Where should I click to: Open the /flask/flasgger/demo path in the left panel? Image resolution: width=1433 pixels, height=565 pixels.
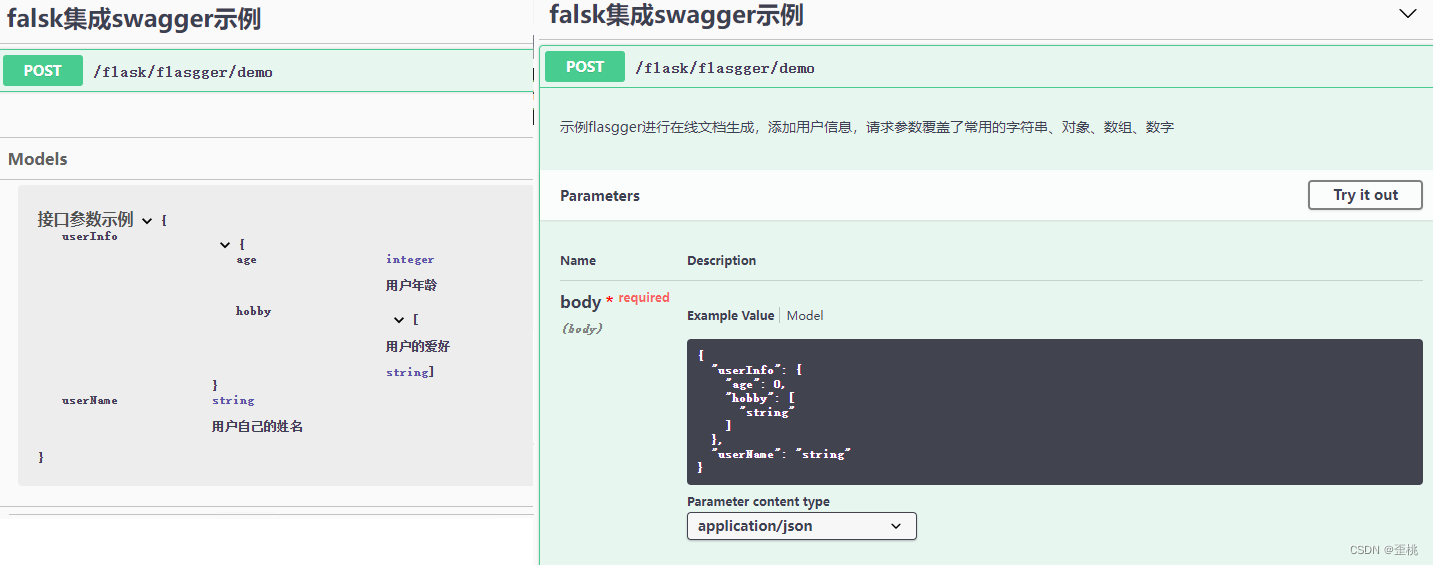(x=183, y=72)
